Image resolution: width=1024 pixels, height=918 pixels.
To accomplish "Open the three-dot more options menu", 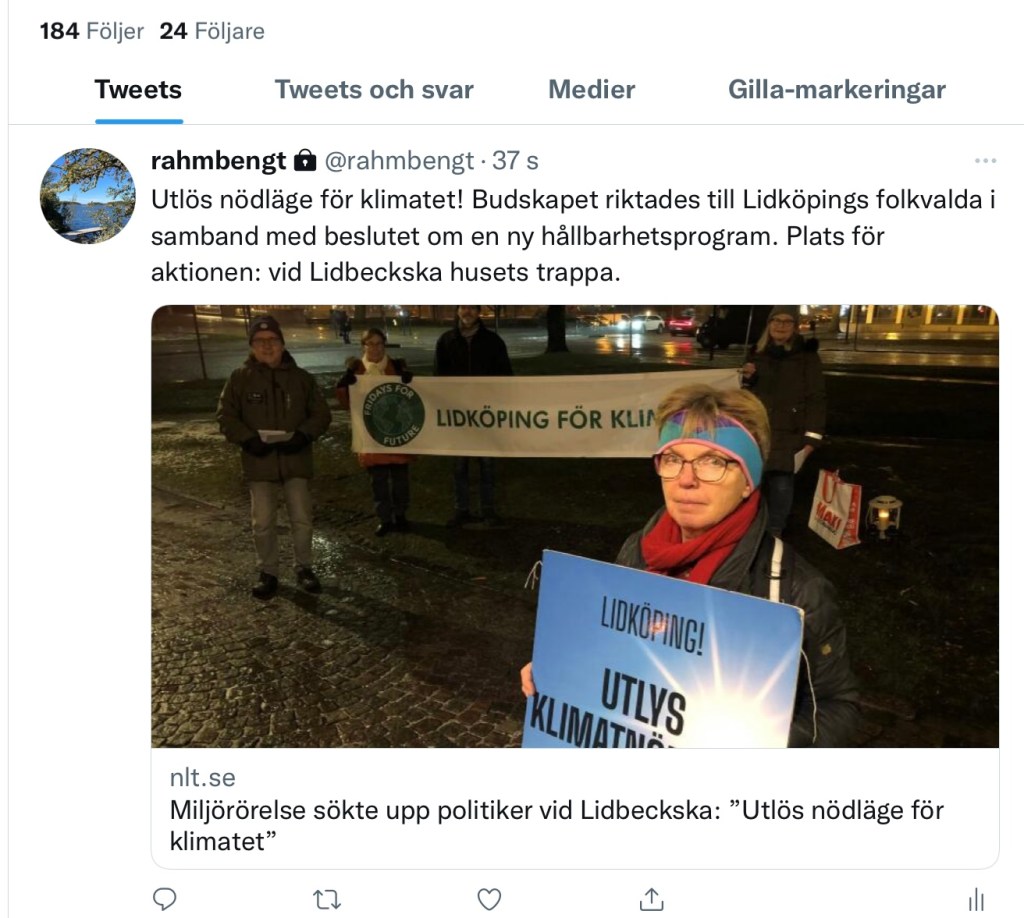I will (985, 161).
